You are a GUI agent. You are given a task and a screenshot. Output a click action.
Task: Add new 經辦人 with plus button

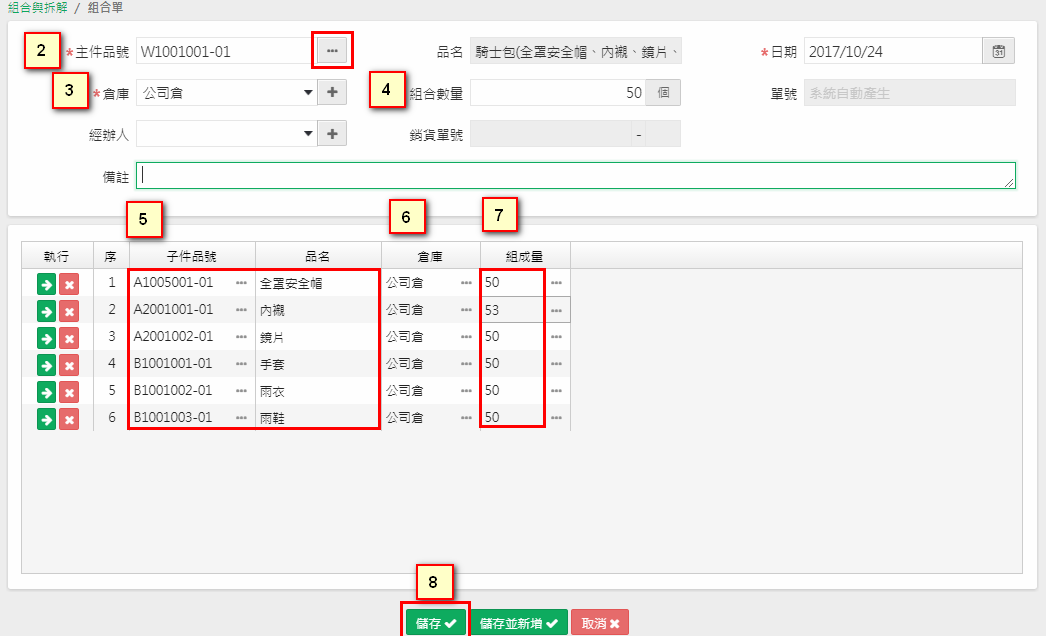332,133
